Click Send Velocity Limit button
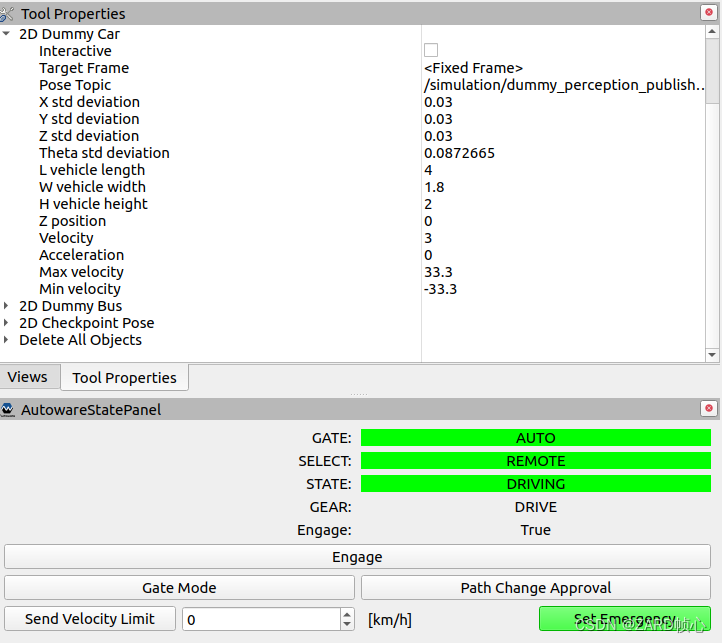 (x=90, y=619)
